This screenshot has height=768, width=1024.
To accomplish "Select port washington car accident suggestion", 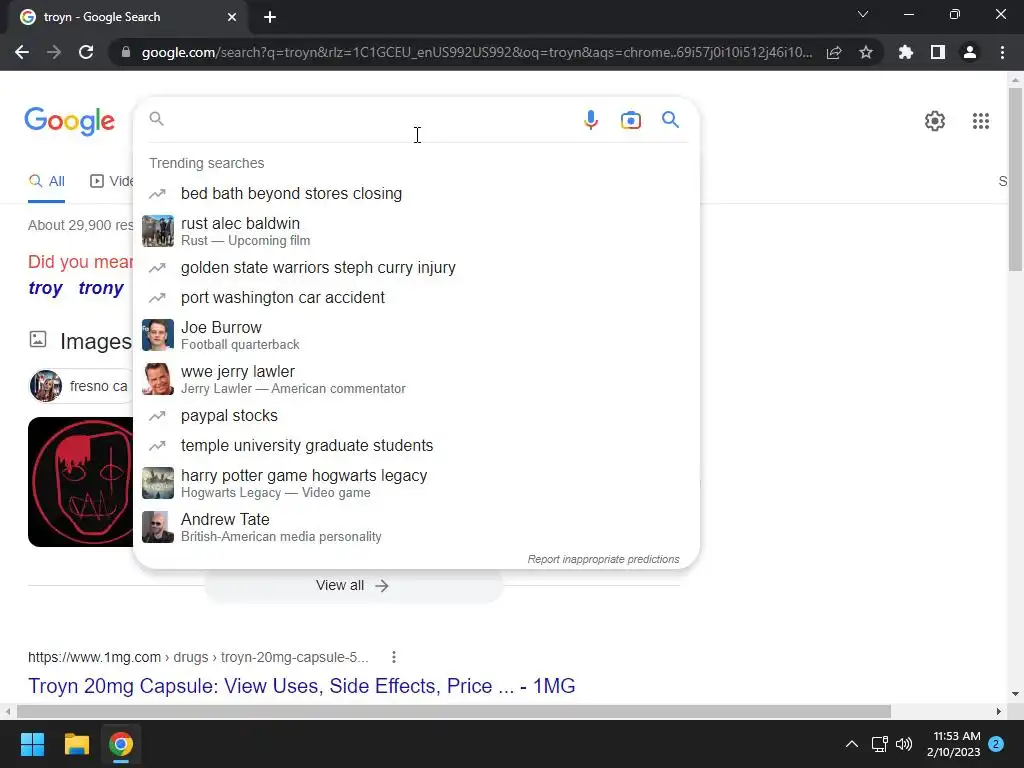I will click(416, 297).
